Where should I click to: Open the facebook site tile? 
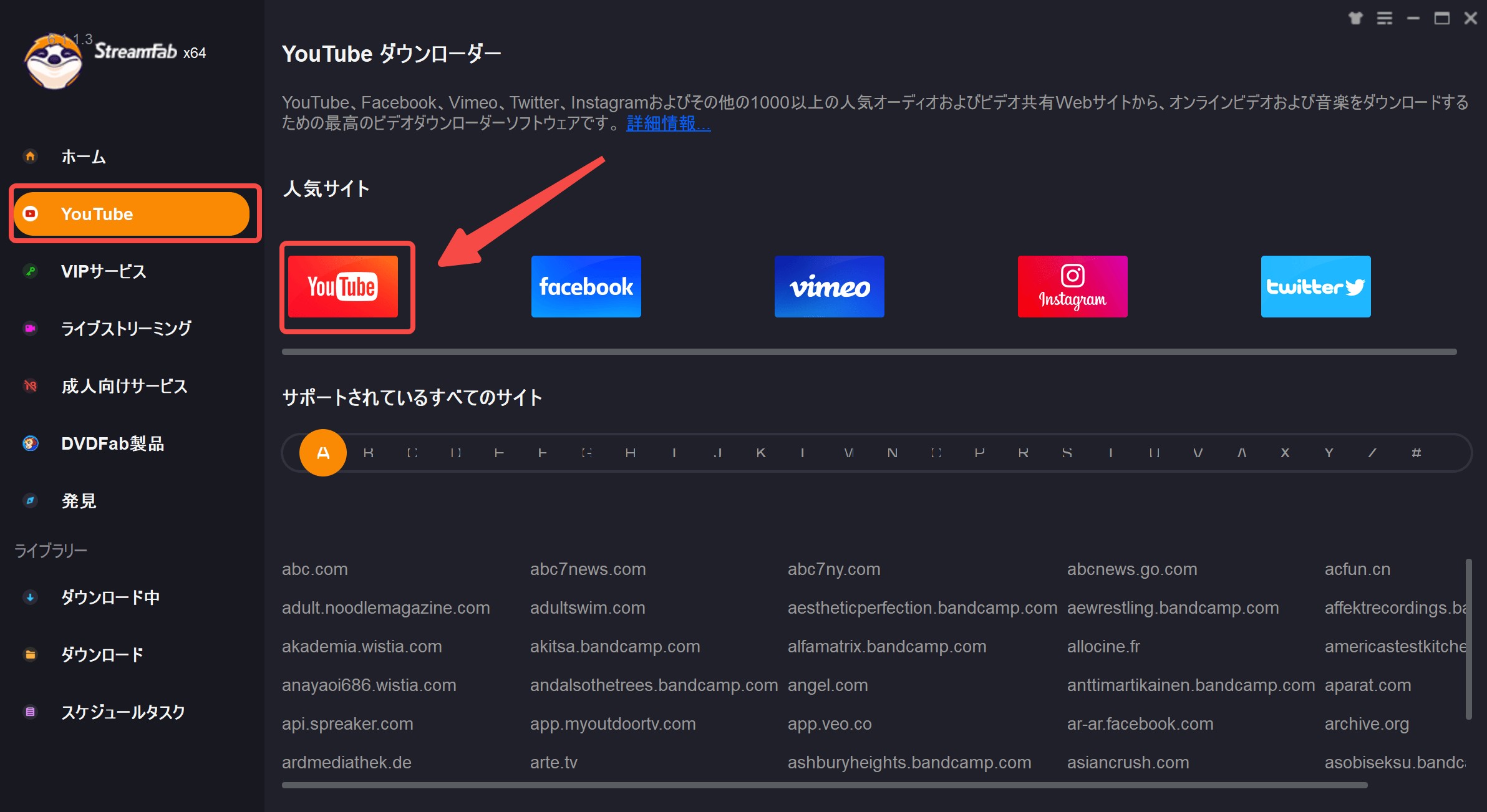(586, 287)
